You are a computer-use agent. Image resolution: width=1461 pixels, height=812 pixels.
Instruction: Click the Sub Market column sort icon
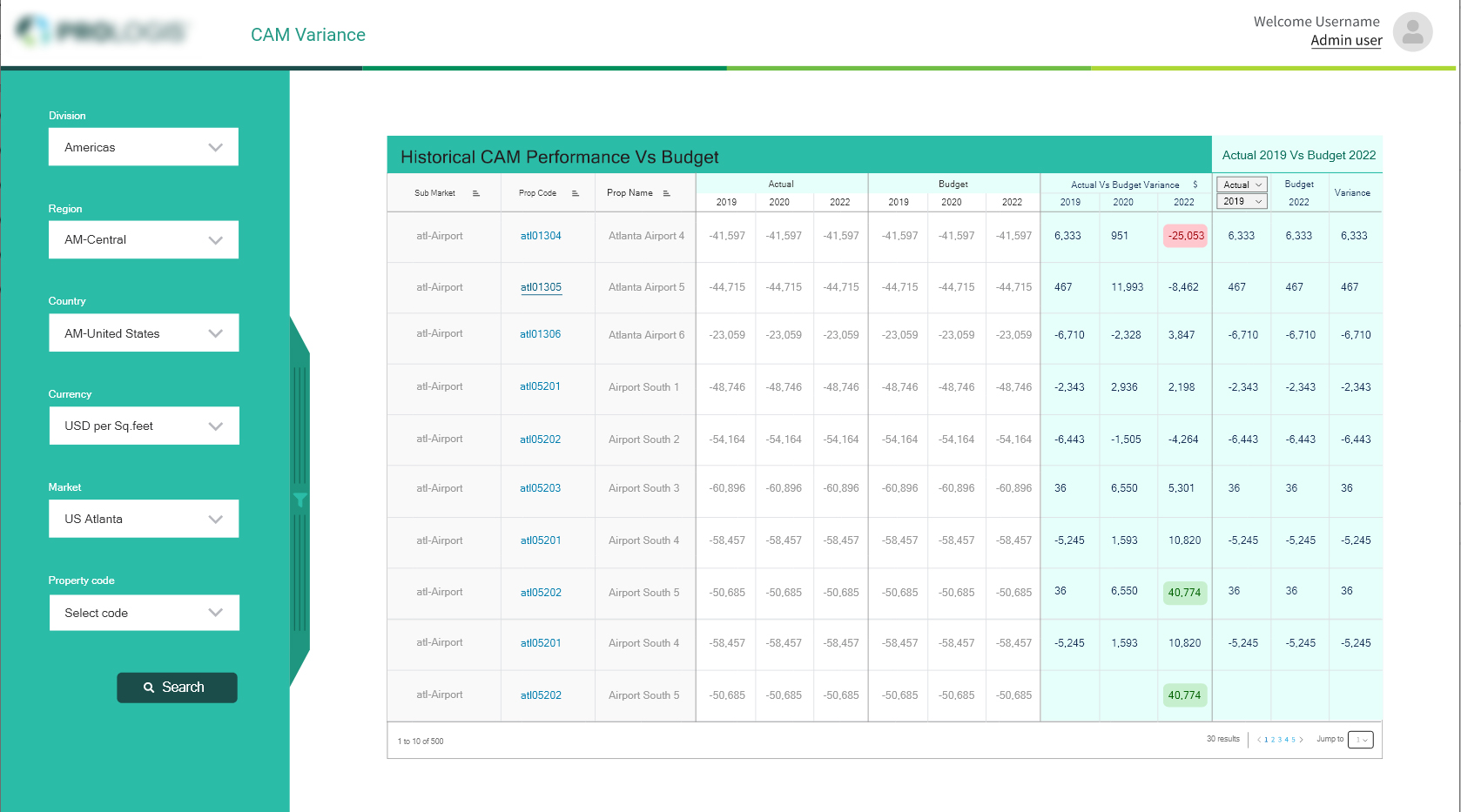[476, 193]
